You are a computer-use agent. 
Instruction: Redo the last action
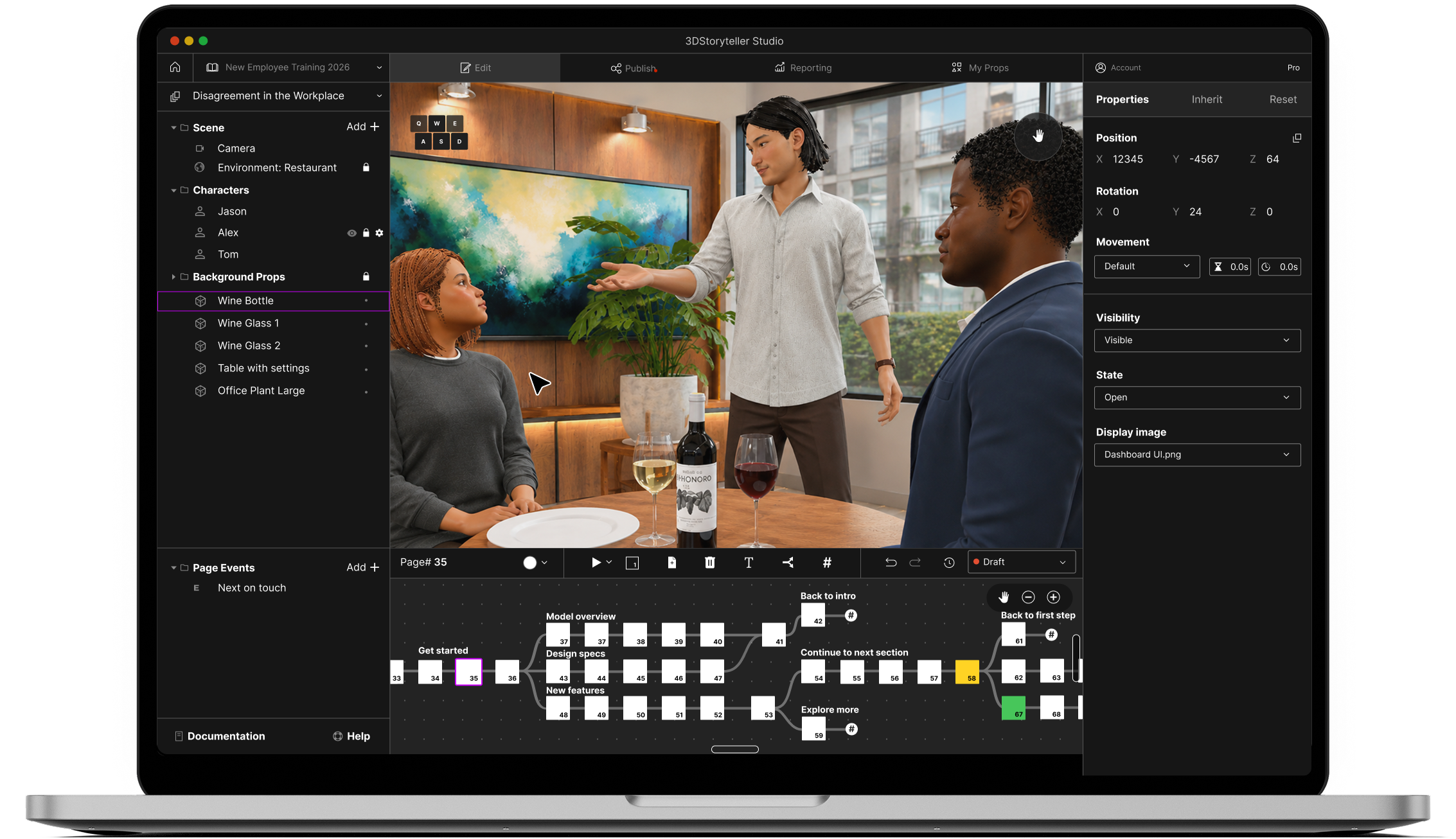point(915,563)
